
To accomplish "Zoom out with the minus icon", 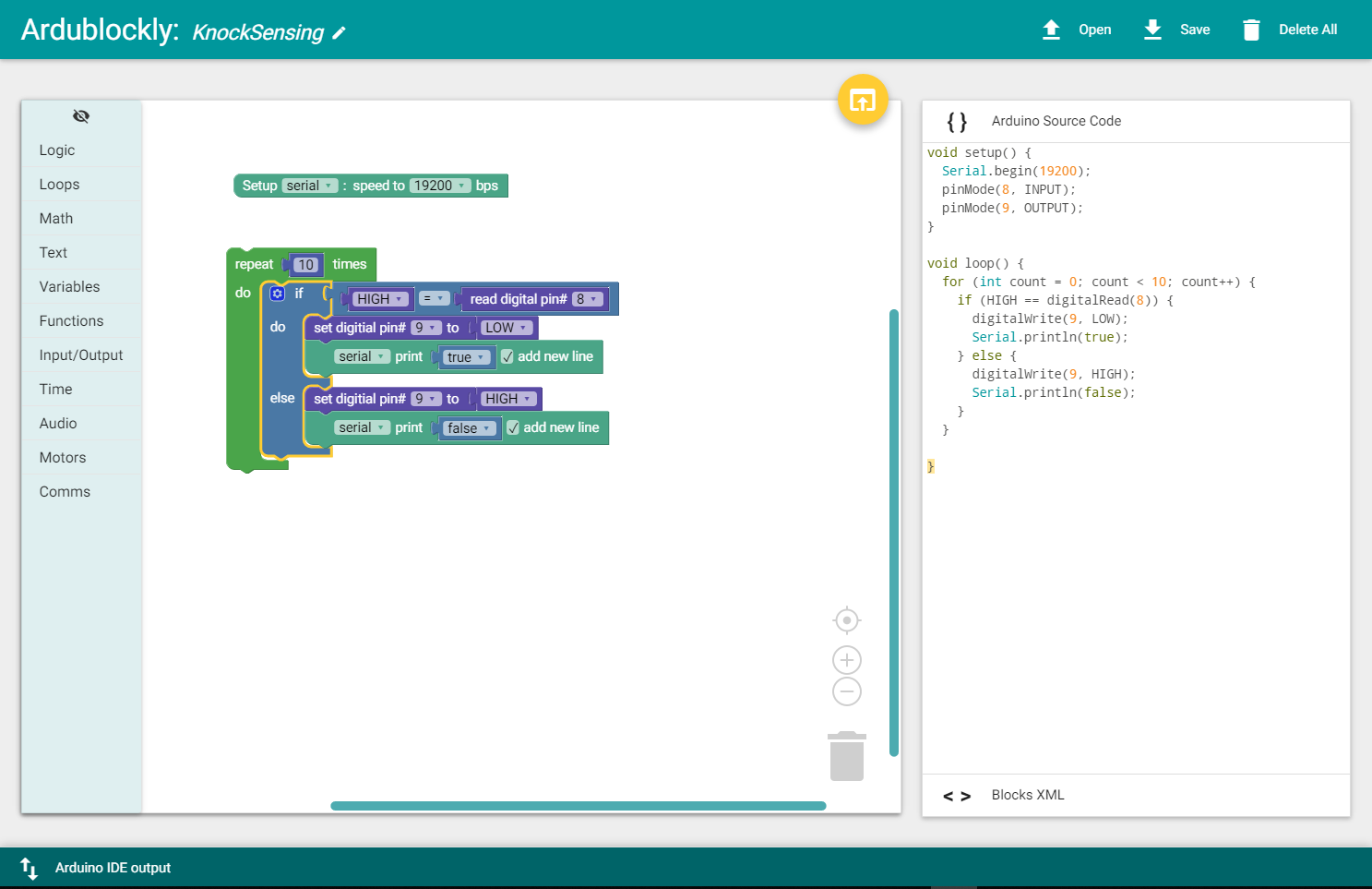I will click(x=847, y=691).
